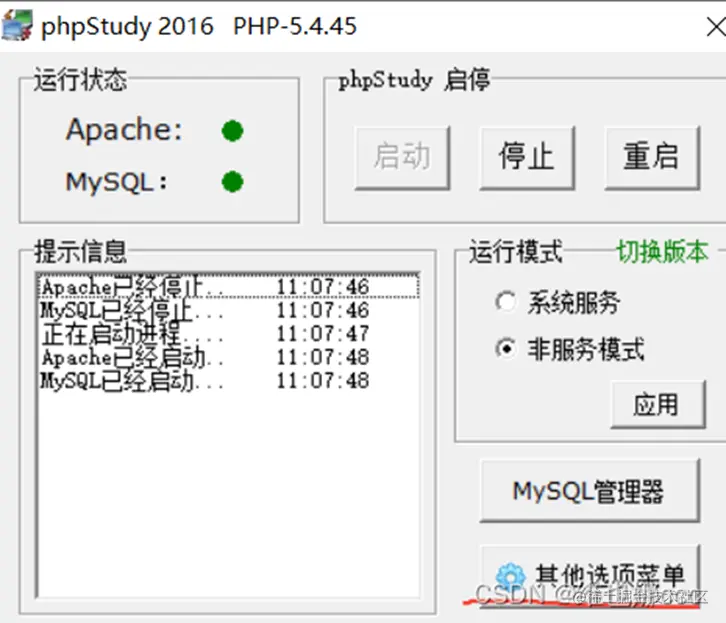
Task: Select the log row MySQL已经启动 11:07:48
Action: tap(228, 381)
